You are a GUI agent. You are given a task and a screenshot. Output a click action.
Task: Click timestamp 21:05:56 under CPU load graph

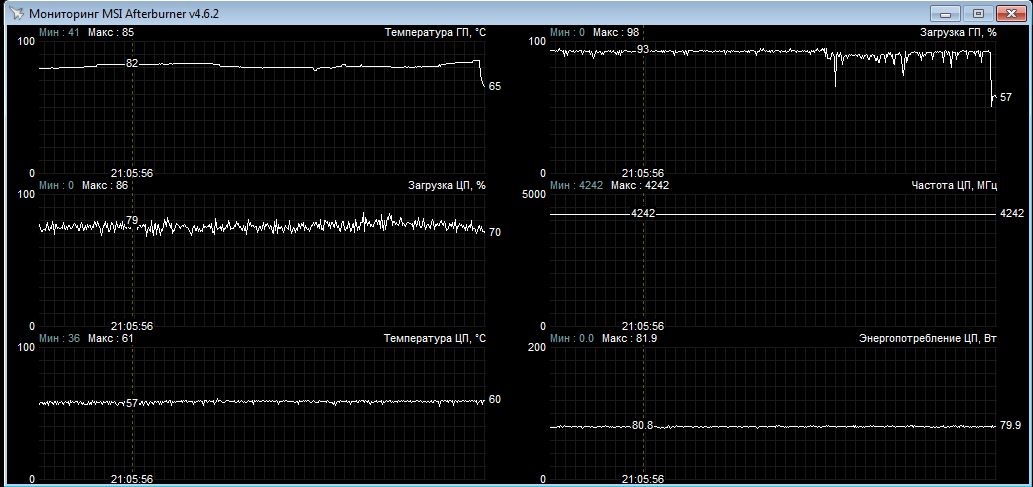(x=132, y=326)
